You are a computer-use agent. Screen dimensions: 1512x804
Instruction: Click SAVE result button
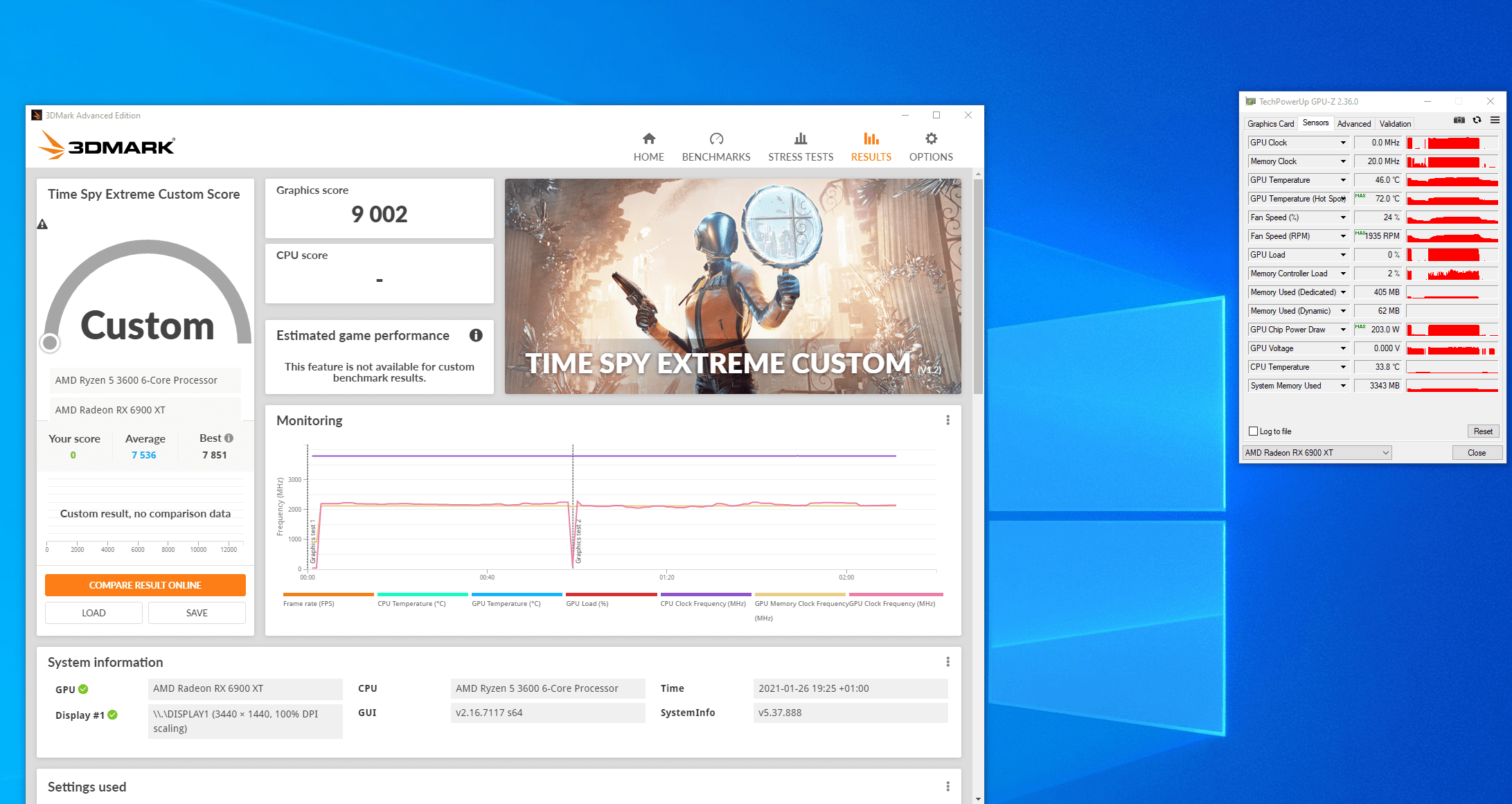click(x=197, y=613)
